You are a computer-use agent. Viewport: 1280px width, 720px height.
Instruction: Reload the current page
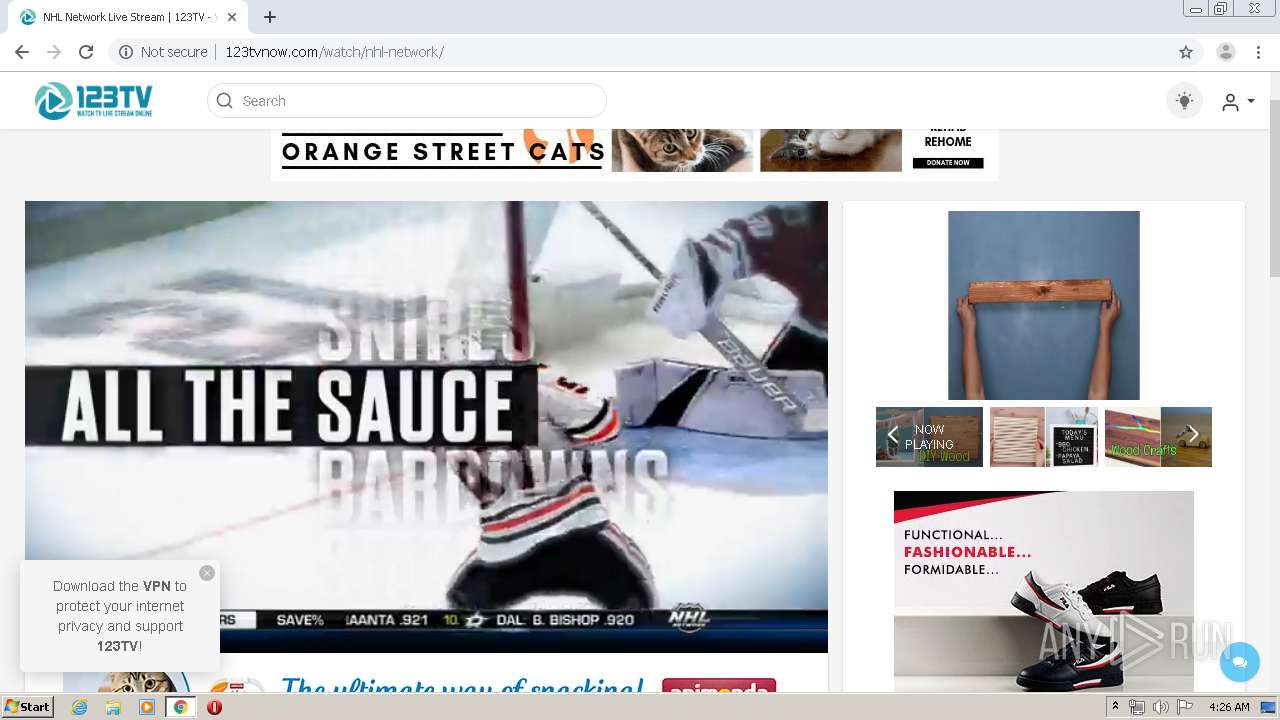86,52
